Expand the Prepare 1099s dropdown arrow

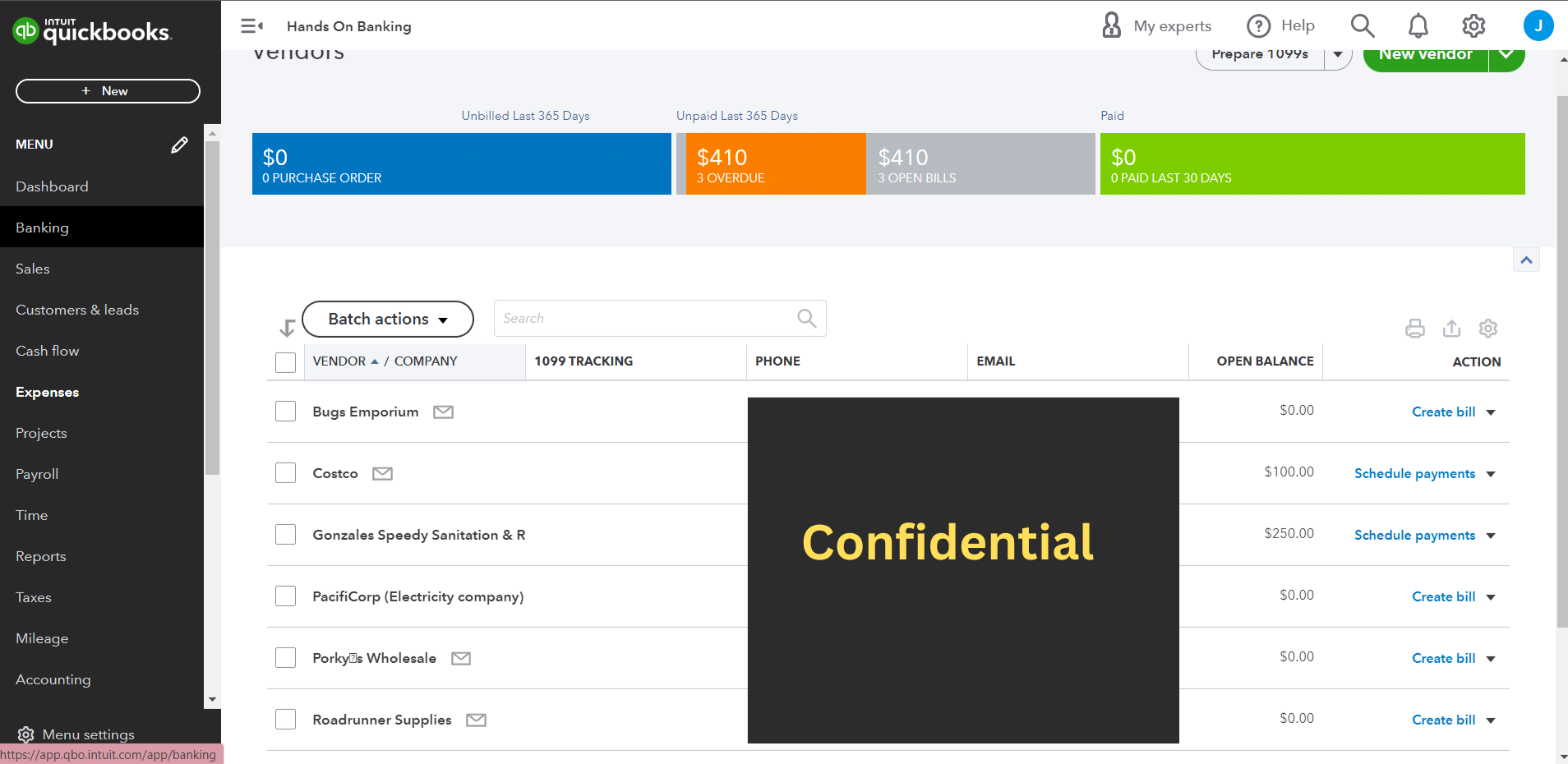coord(1338,55)
